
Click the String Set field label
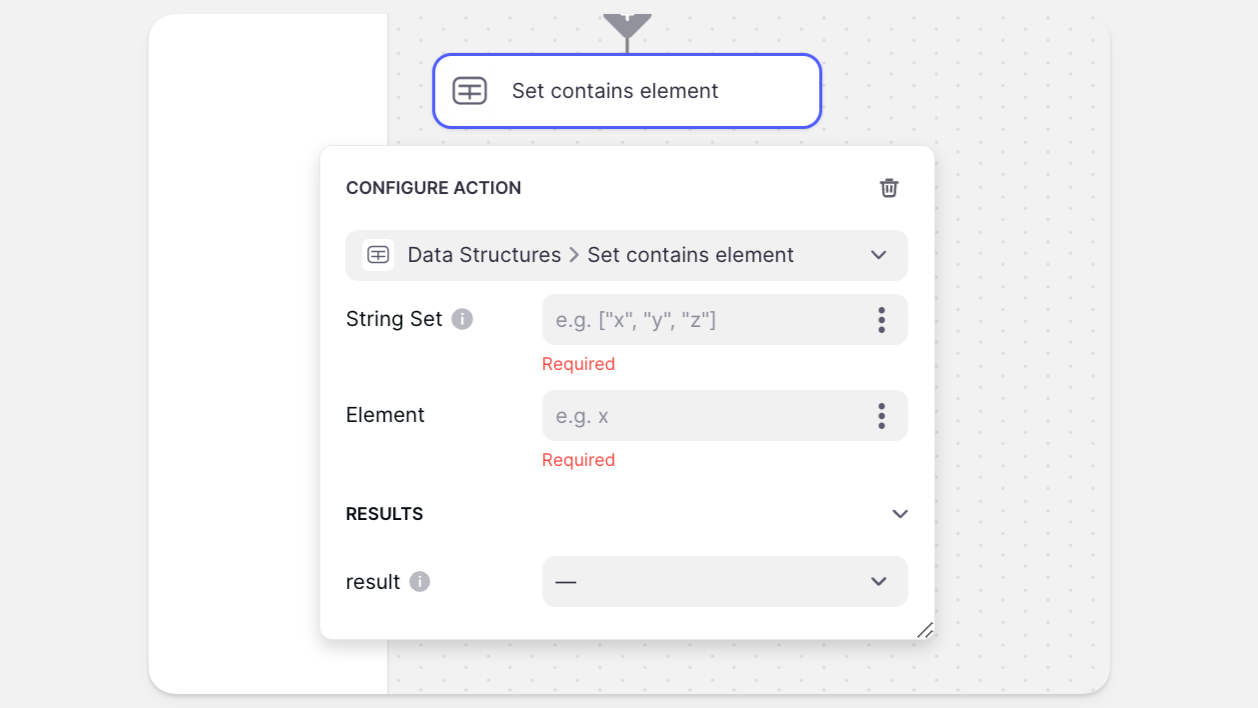pos(394,319)
